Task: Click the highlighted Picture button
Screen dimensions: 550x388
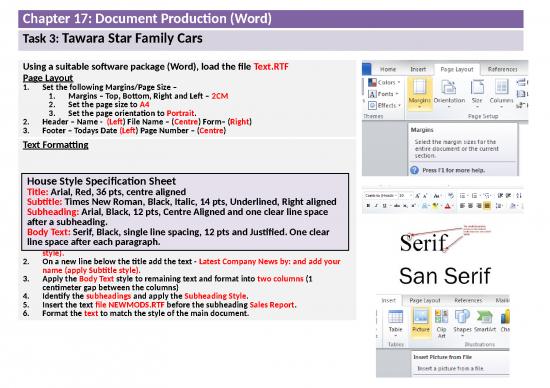Action: pos(421,322)
